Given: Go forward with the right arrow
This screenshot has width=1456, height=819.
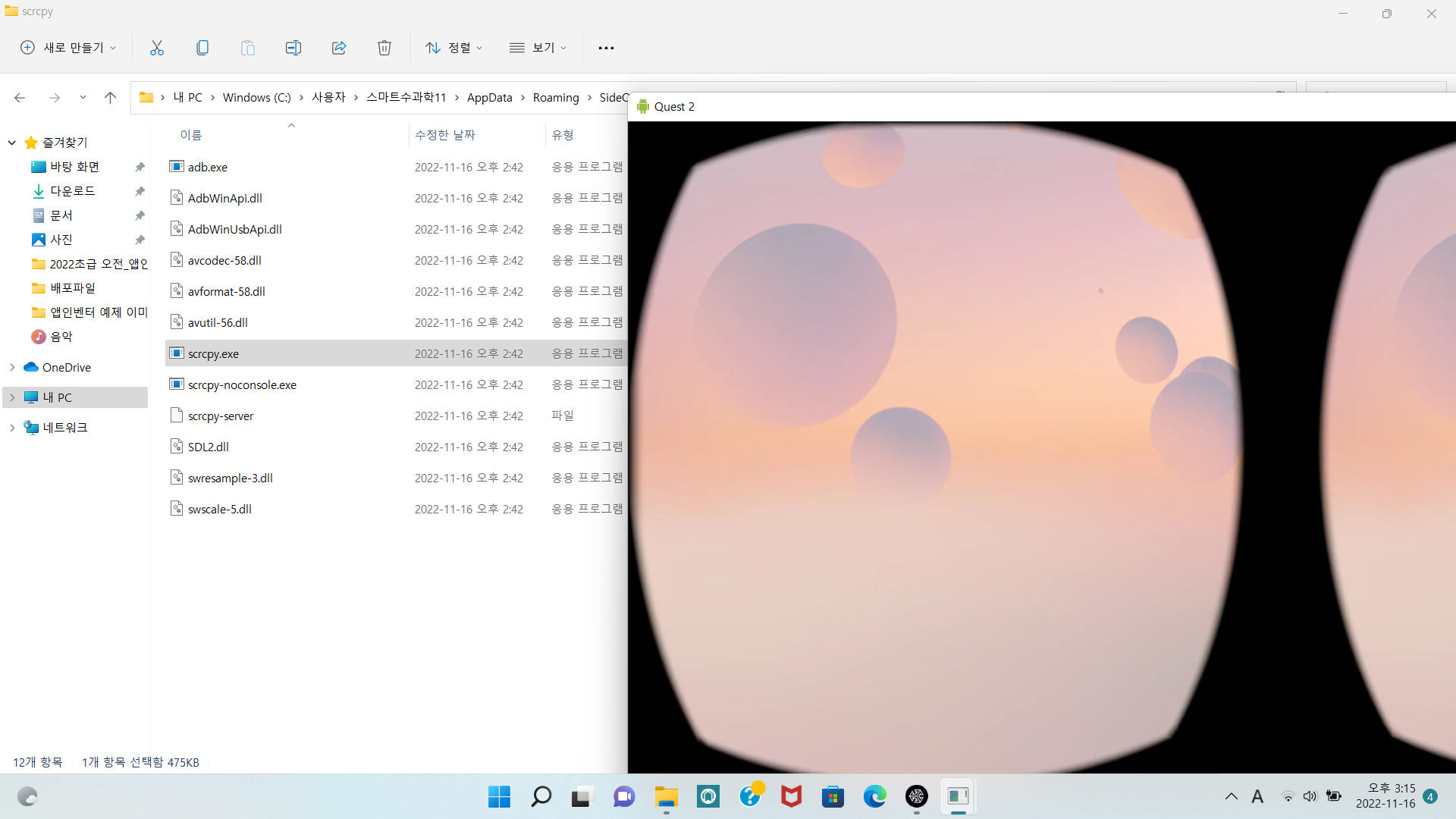Looking at the screenshot, I should coord(55,97).
